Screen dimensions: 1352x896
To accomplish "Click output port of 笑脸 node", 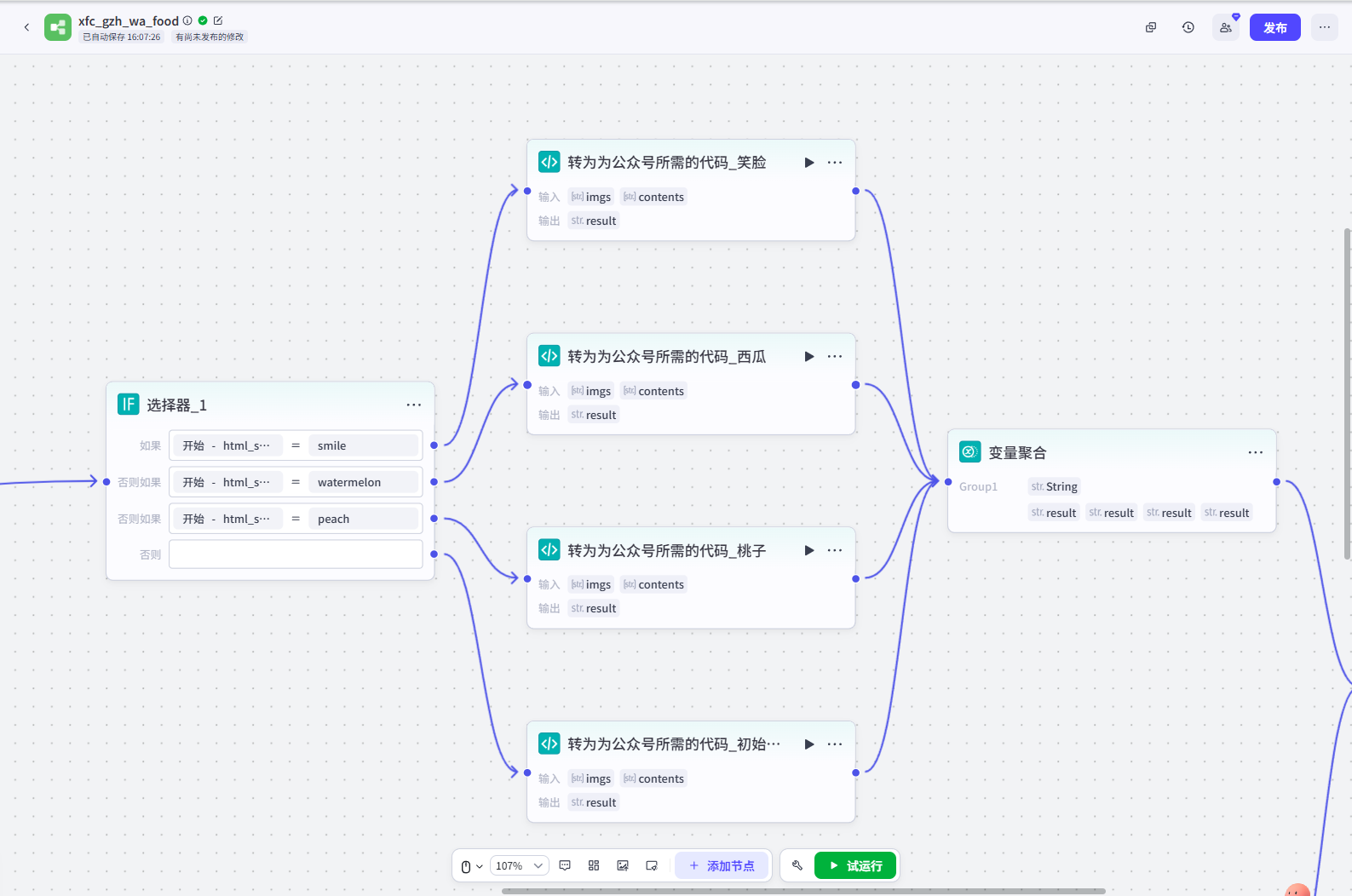I will tap(856, 191).
